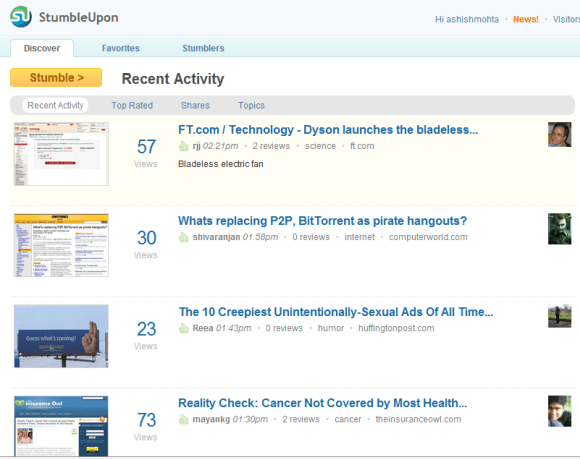The width and height of the screenshot is (580, 459).
Task: Click the StumbleUpon wordmark text
Action: [79, 17]
